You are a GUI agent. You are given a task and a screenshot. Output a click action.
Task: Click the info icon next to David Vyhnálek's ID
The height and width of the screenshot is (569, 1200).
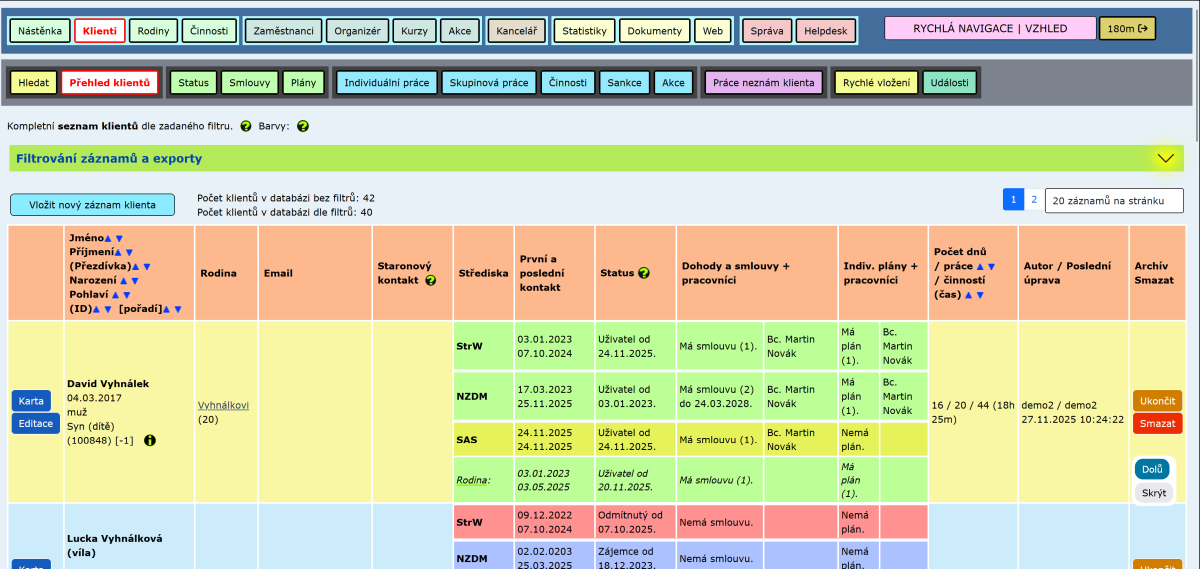[x=150, y=440]
